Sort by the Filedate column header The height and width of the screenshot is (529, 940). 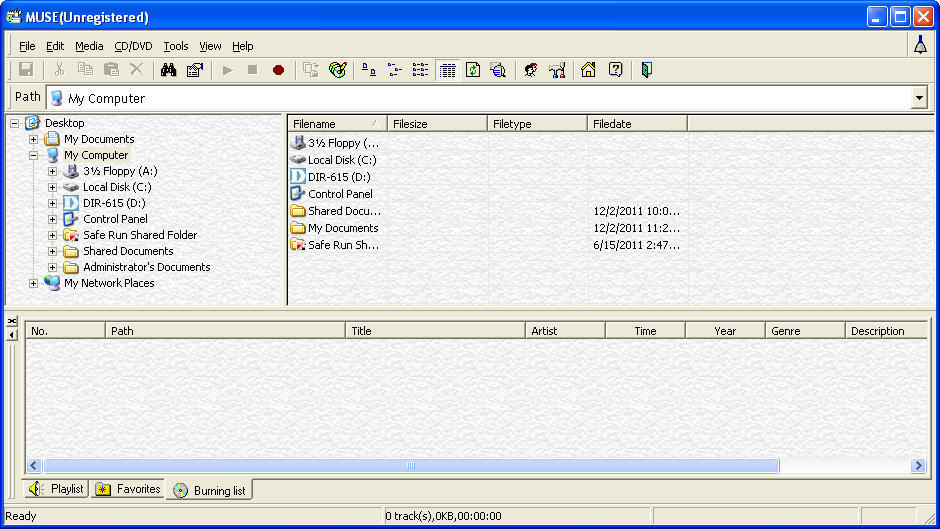pyautogui.click(x=637, y=124)
